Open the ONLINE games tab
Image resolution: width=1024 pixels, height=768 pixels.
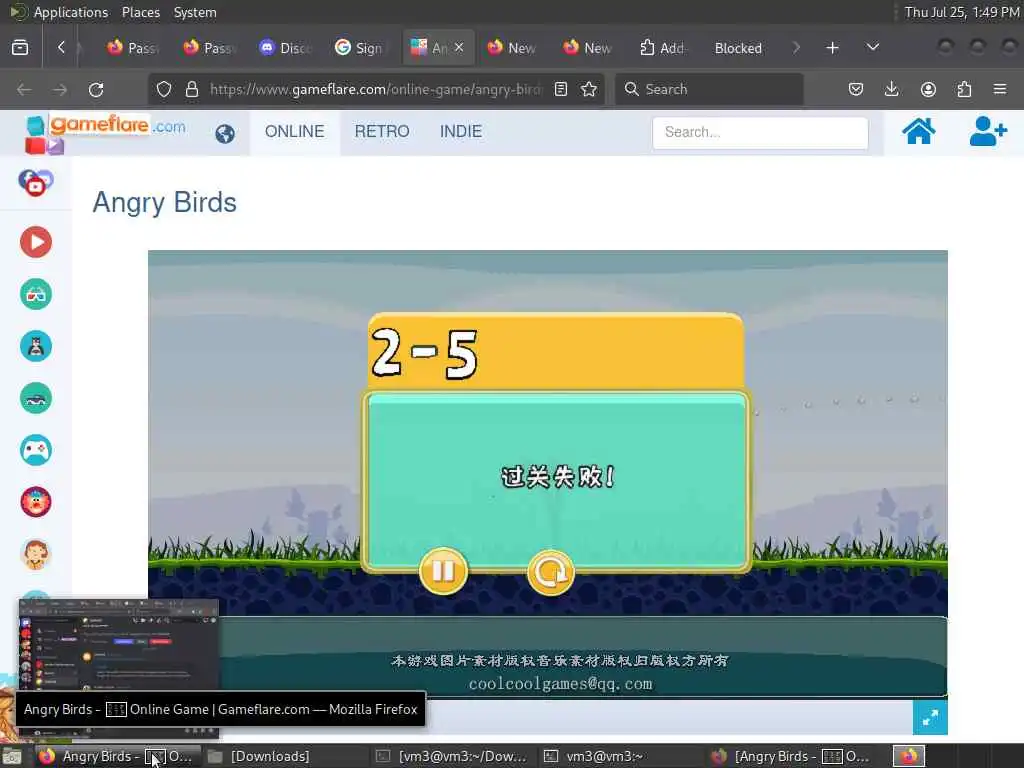(x=295, y=131)
